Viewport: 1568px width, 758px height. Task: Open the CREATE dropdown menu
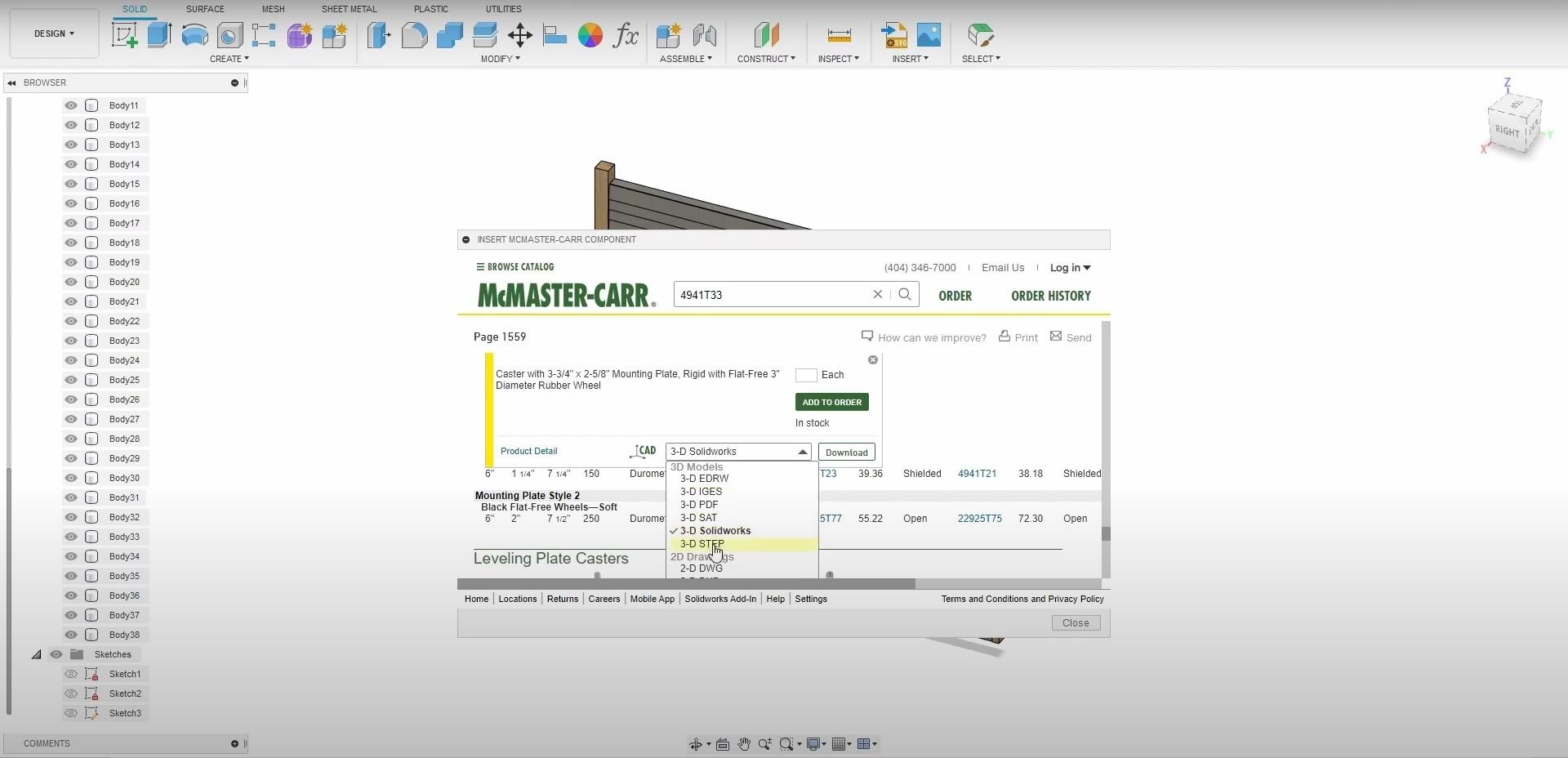point(229,59)
